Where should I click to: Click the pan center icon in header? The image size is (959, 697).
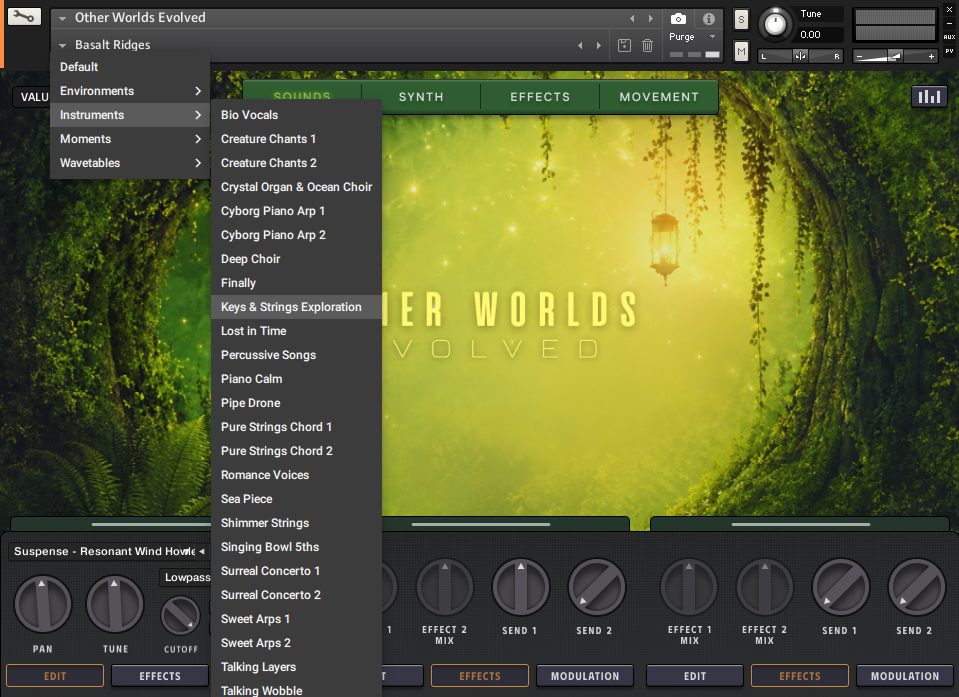point(800,56)
